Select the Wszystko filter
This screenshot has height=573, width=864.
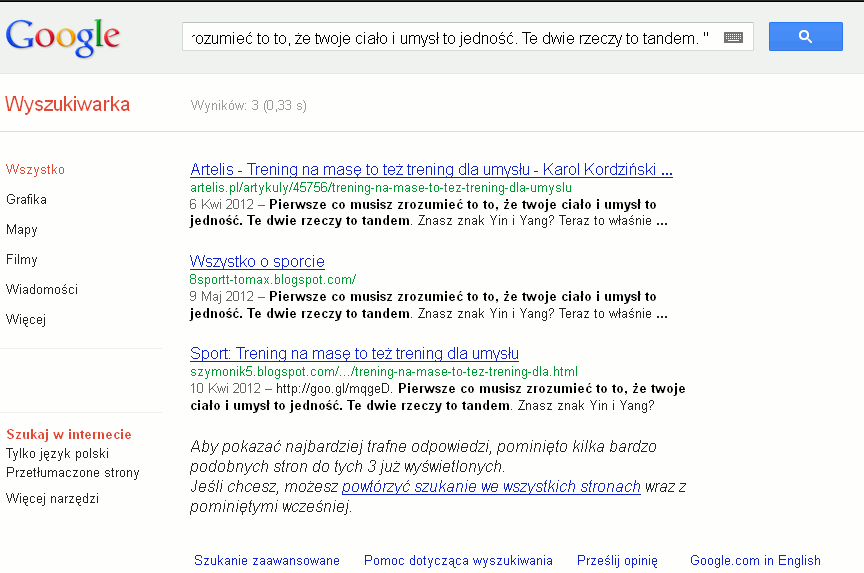pos(35,169)
